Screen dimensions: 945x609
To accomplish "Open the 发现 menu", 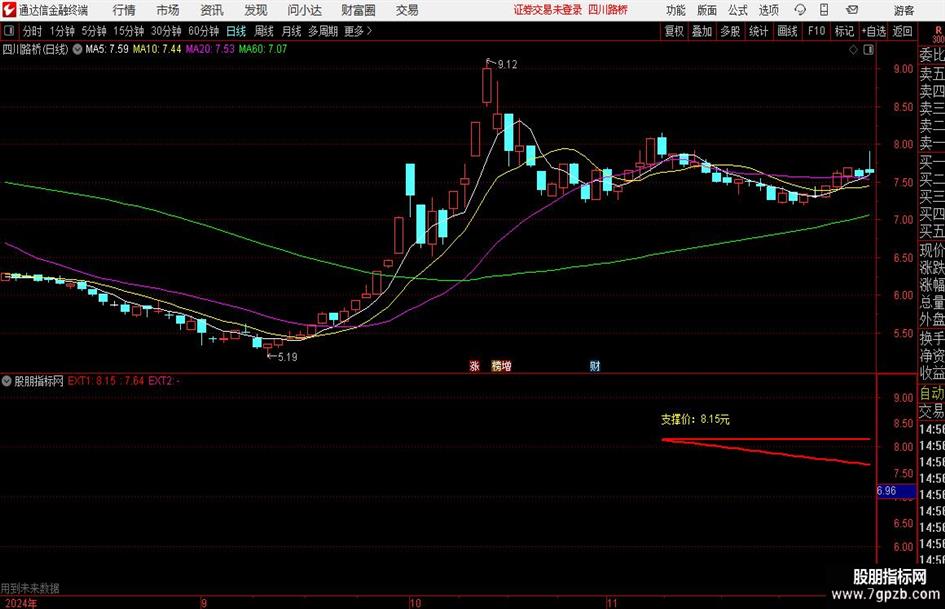I will pos(256,10).
